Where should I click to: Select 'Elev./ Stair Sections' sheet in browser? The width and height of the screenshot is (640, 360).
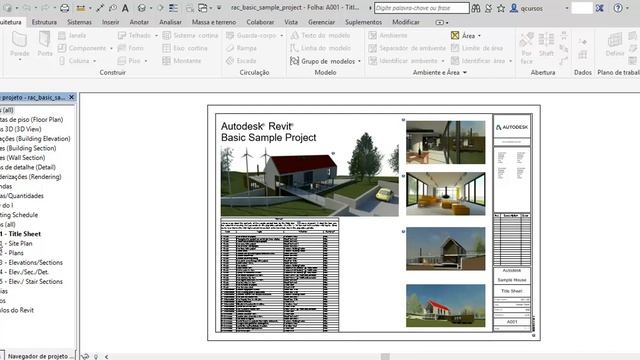click(36, 282)
